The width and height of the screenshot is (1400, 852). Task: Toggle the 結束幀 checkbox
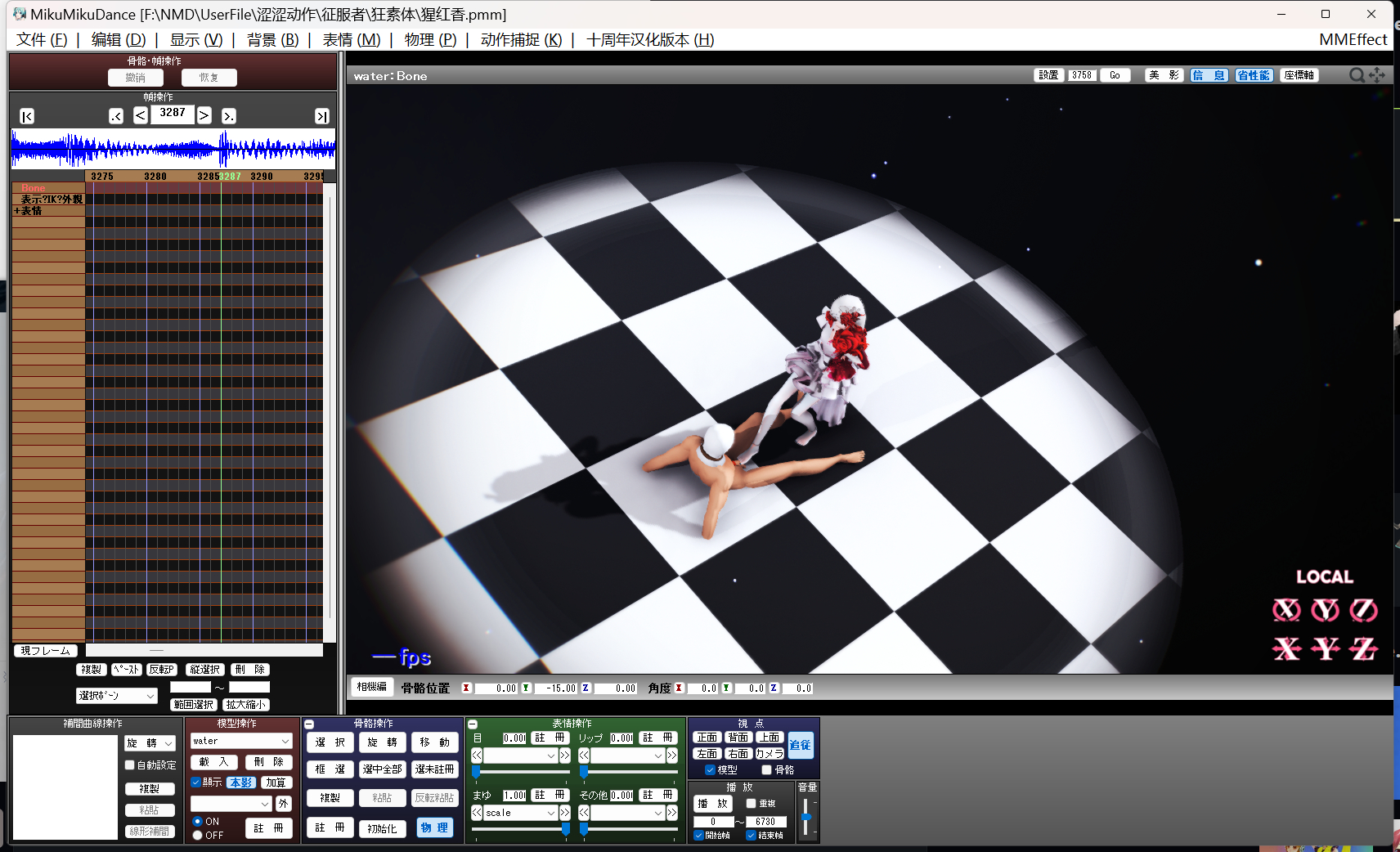point(751,835)
